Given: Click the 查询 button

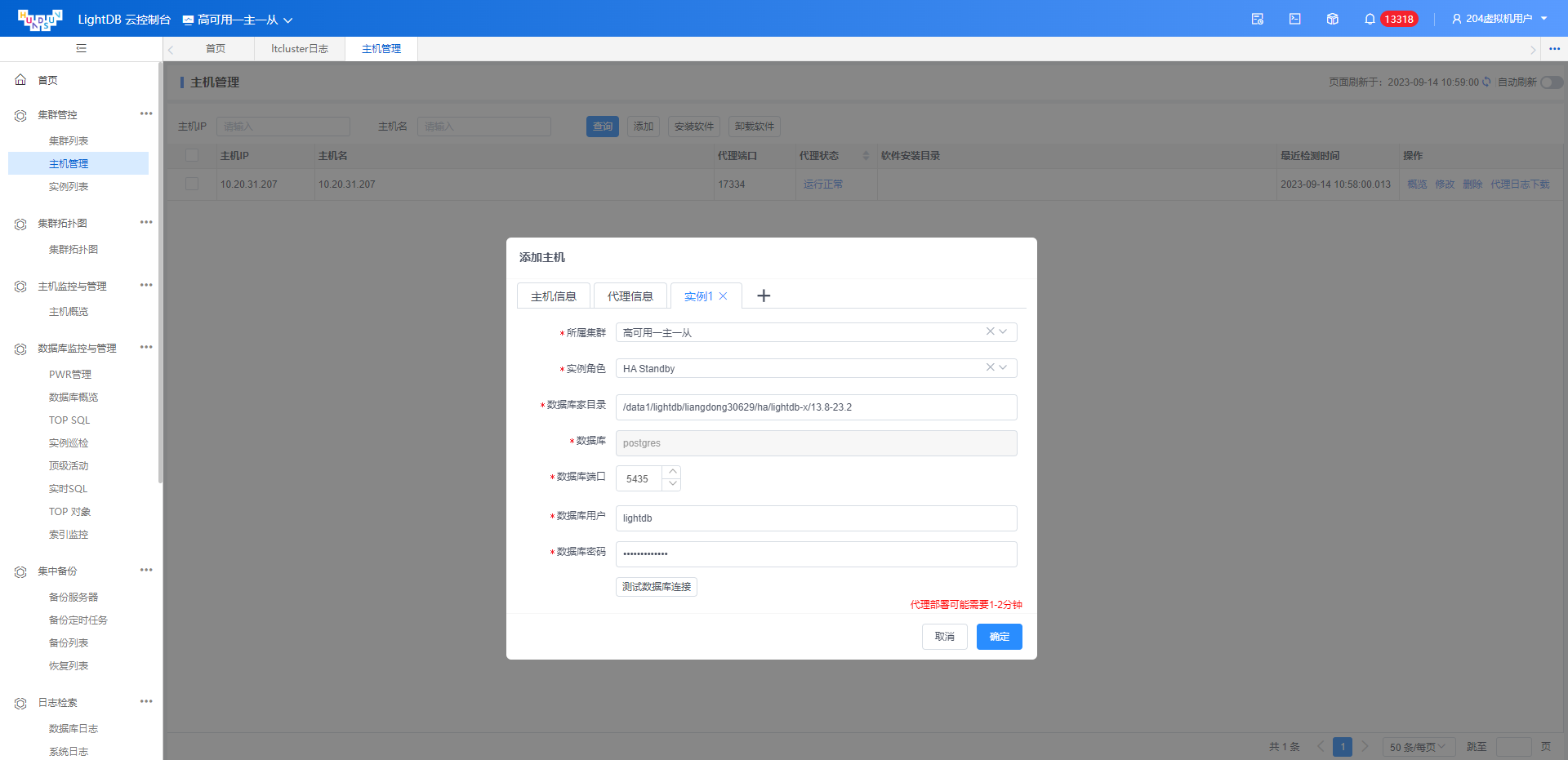Looking at the screenshot, I should coord(603,127).
